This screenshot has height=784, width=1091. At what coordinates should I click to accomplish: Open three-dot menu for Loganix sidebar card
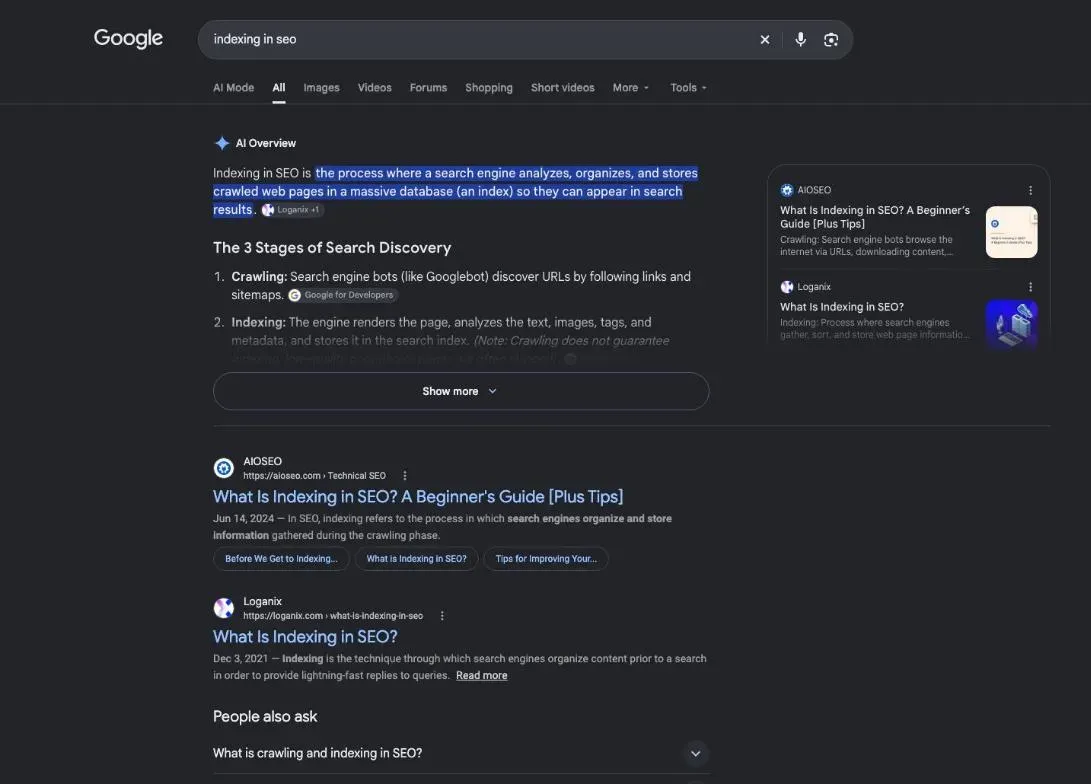pos(1030,287)
